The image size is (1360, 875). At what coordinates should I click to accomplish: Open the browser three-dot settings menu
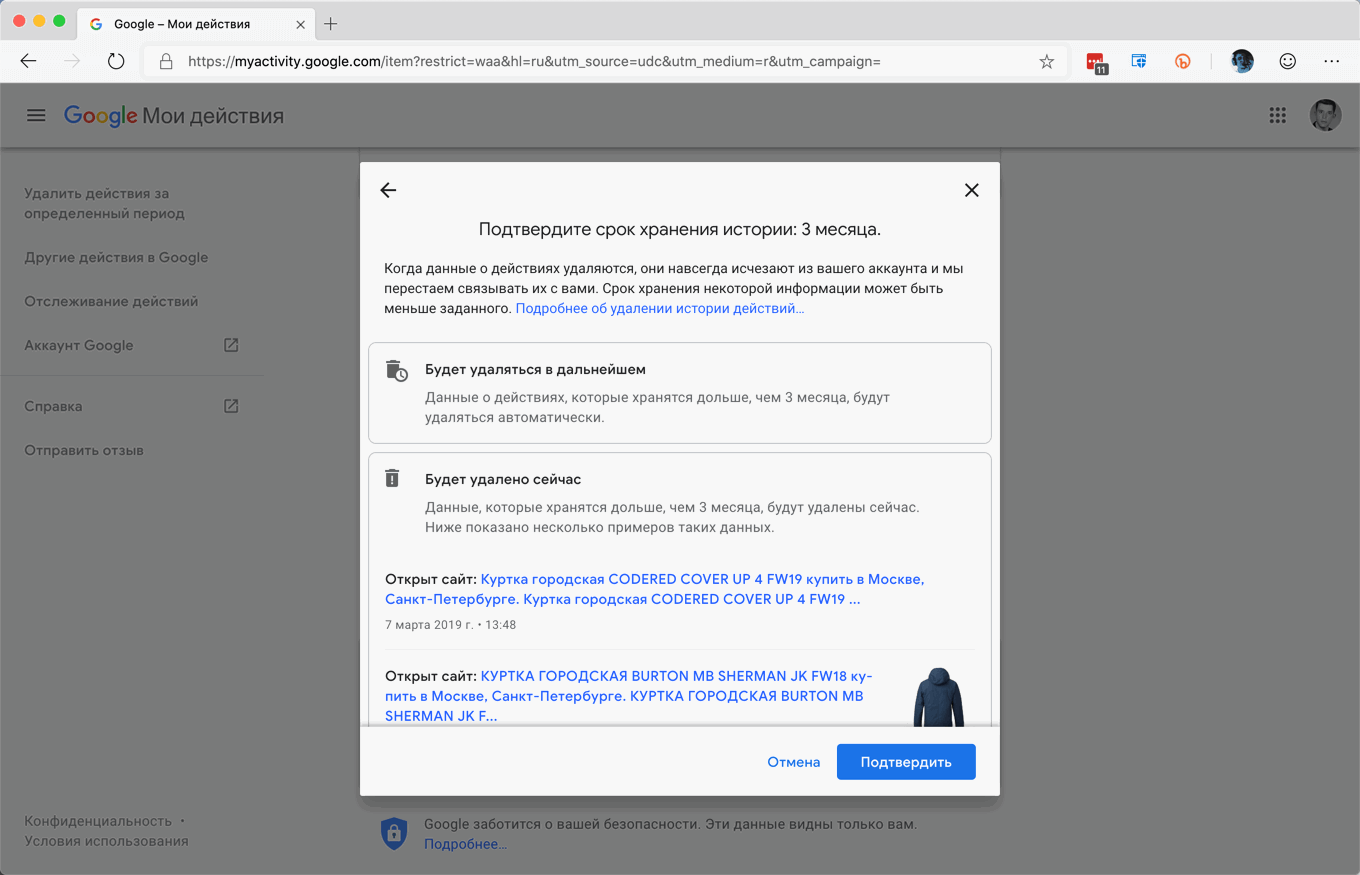(x=1332, y=62)
